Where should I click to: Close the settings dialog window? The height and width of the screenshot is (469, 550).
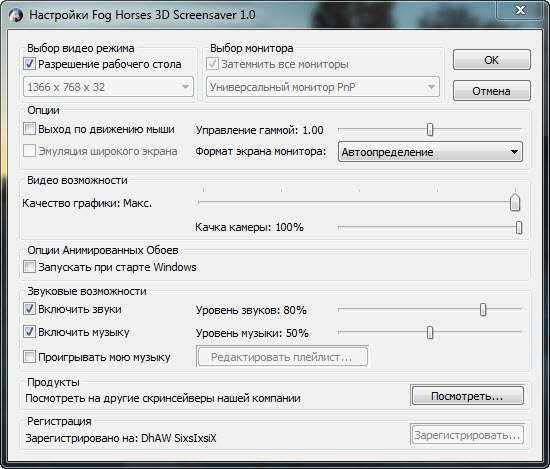[x=520, y=10]
